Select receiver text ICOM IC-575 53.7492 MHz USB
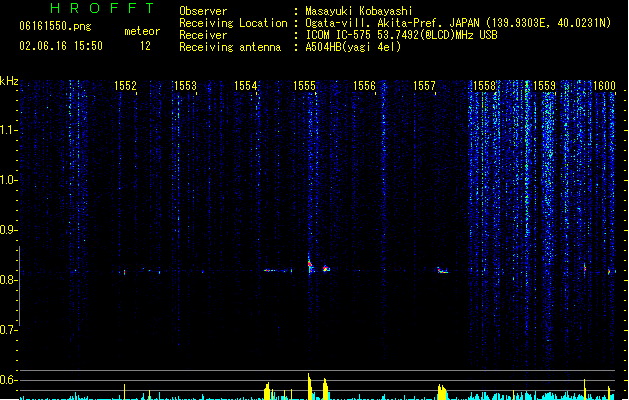The height and width of the screenshot is (400, 629). click(x=402, y=35)
